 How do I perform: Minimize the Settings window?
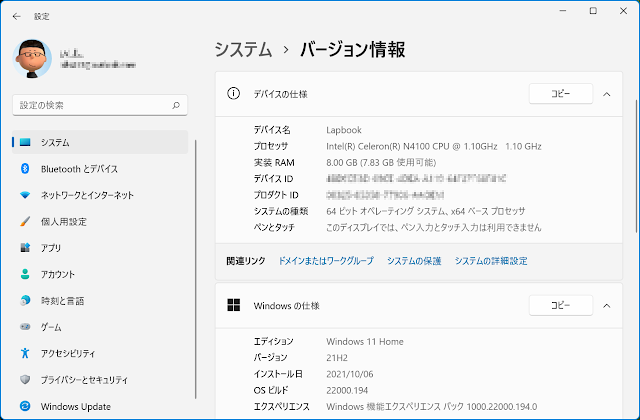coord(563,11)
